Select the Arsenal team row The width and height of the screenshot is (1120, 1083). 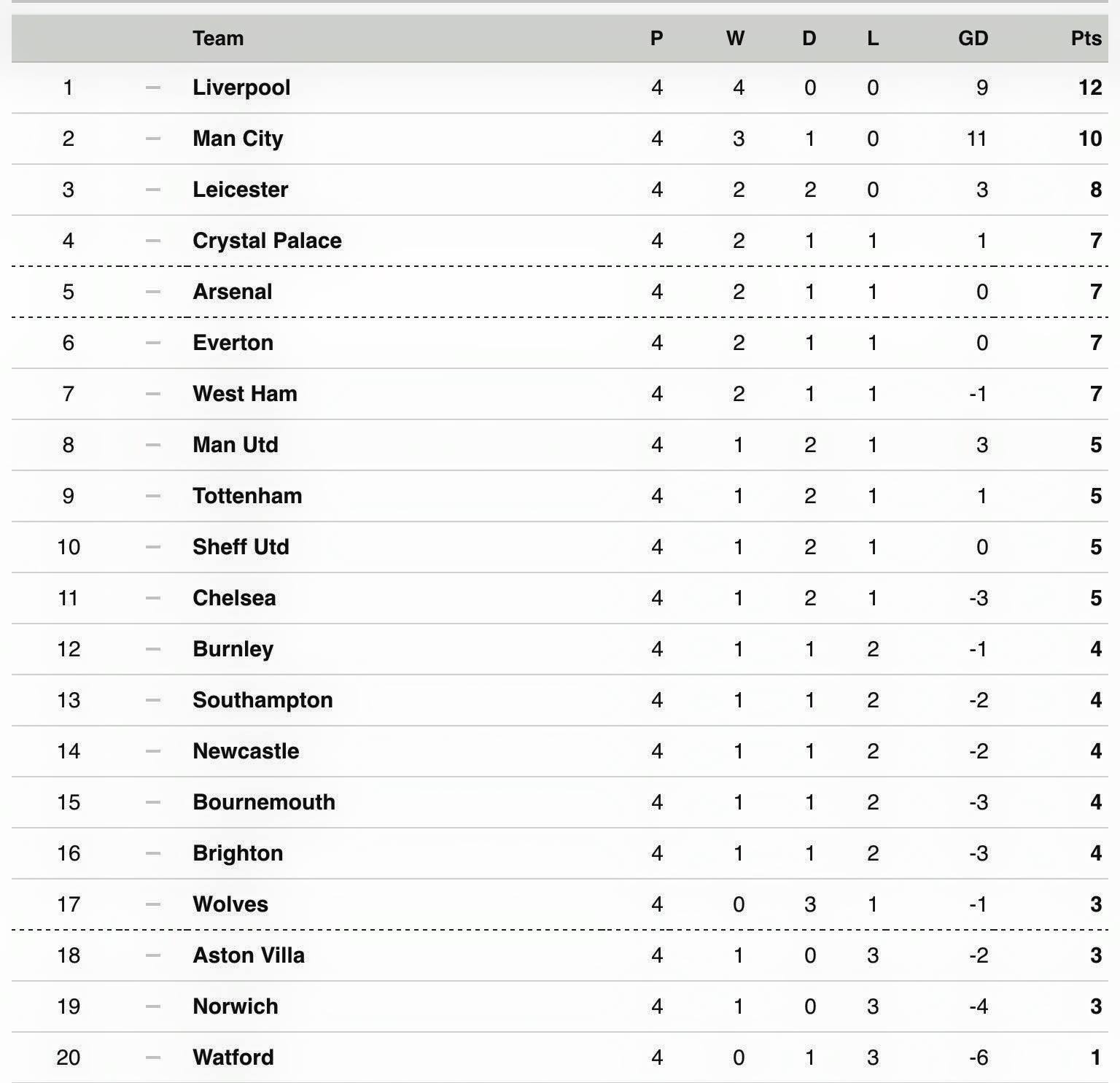click(560, 292)
